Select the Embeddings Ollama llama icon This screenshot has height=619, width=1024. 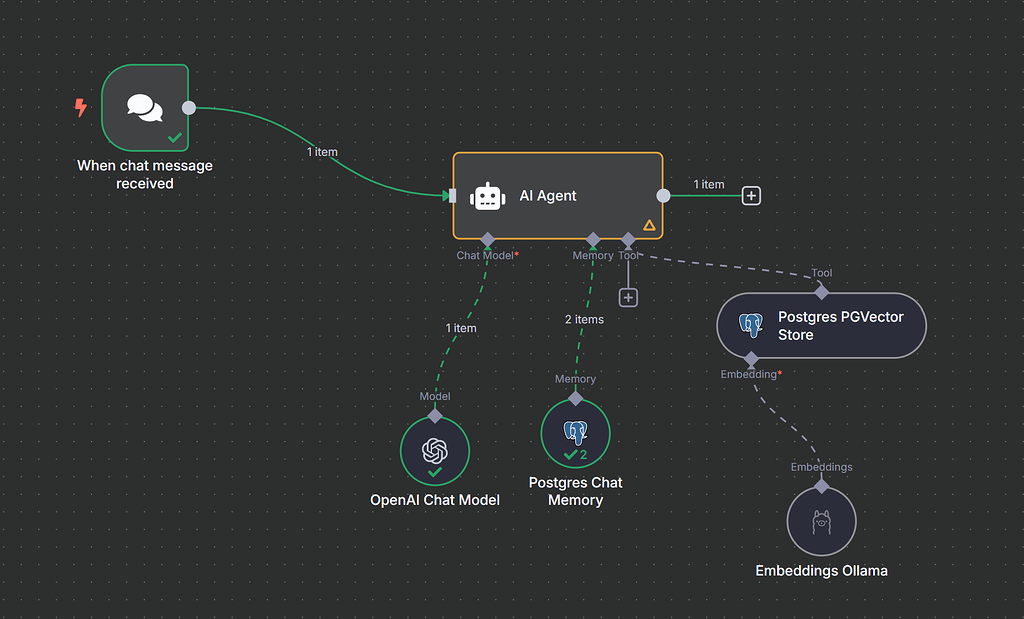click(821, 519)
